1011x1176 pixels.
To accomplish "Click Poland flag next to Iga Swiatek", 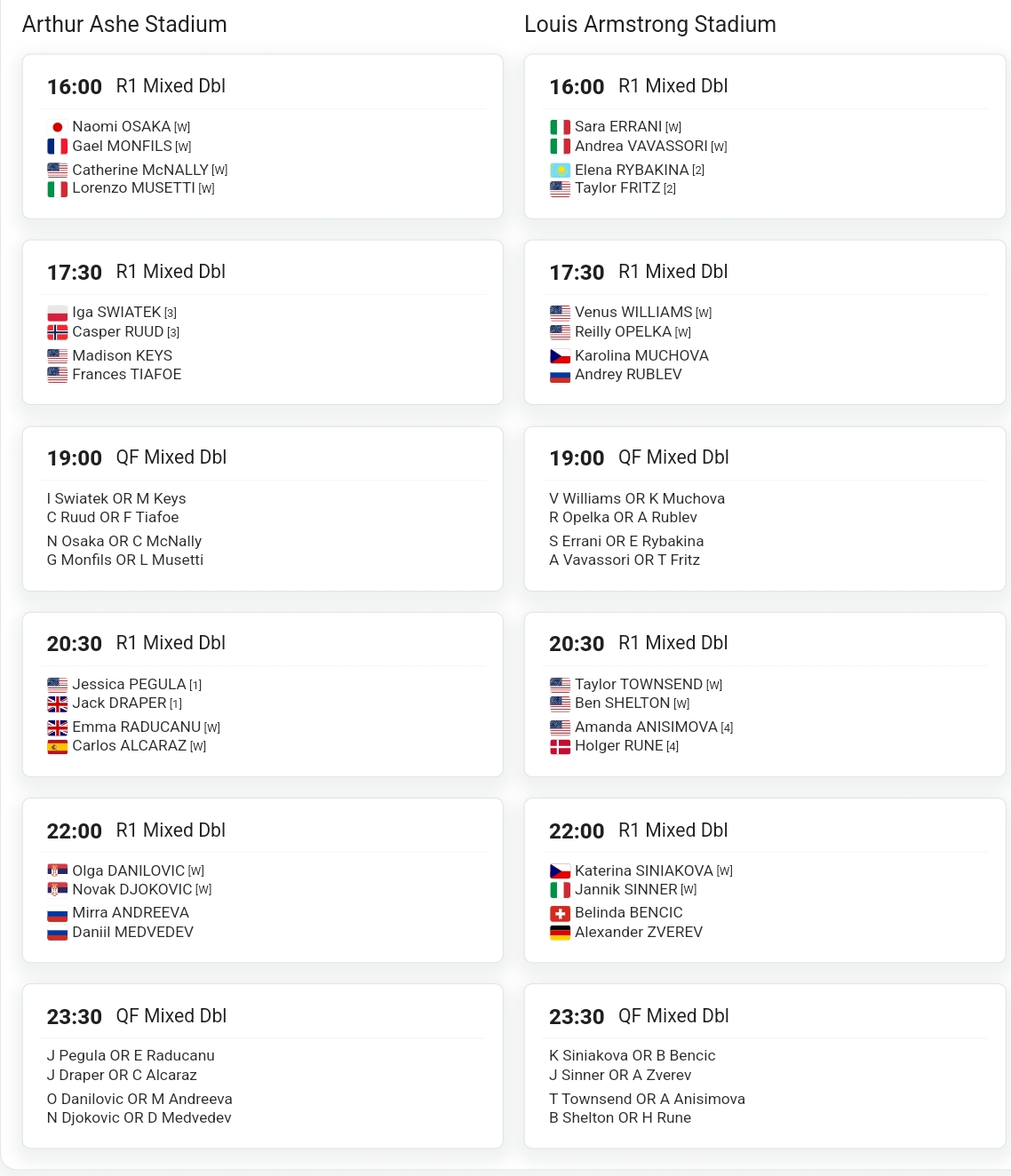I will click(58, 313).
